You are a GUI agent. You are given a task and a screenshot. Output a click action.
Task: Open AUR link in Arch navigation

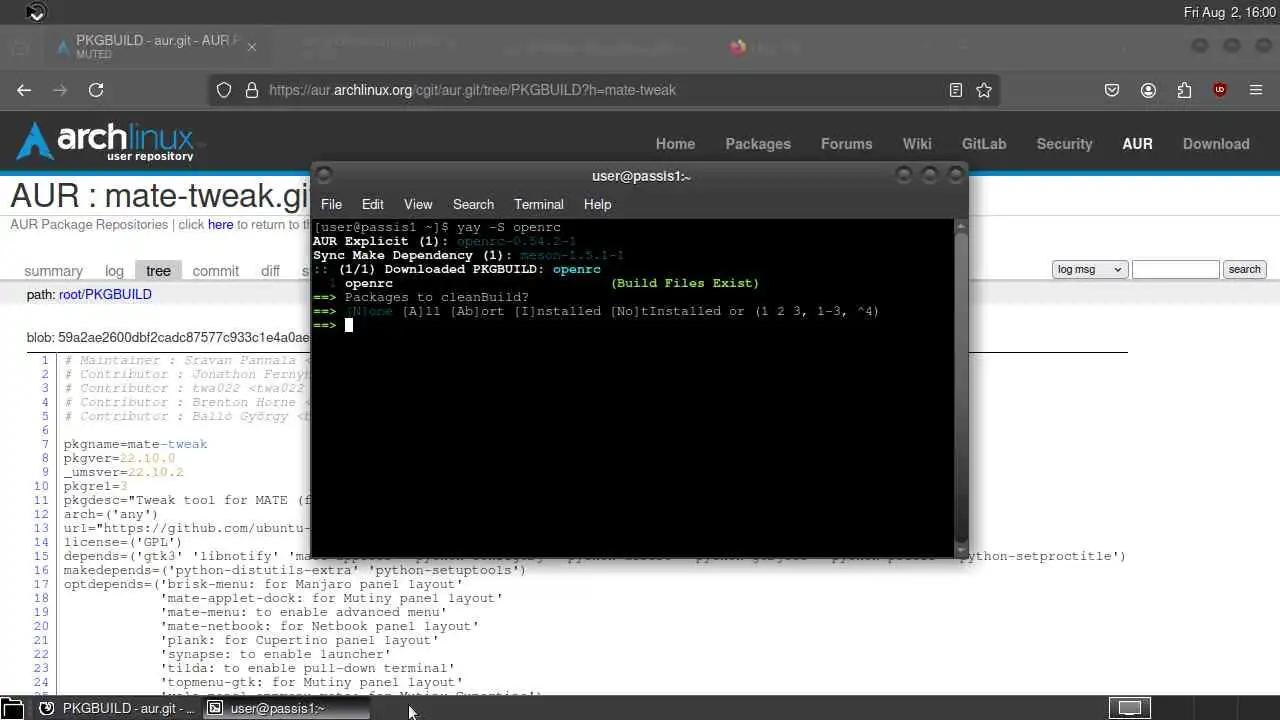tap(1137, 144)
